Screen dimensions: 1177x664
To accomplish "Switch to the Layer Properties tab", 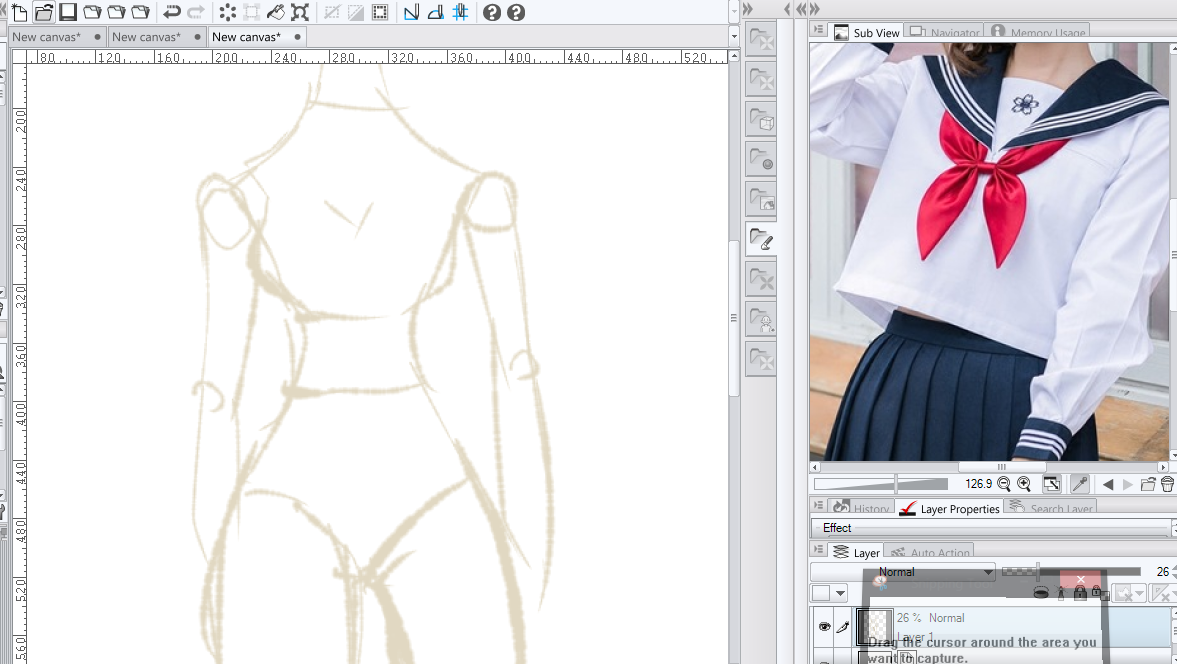I will (x=950, y=508).
